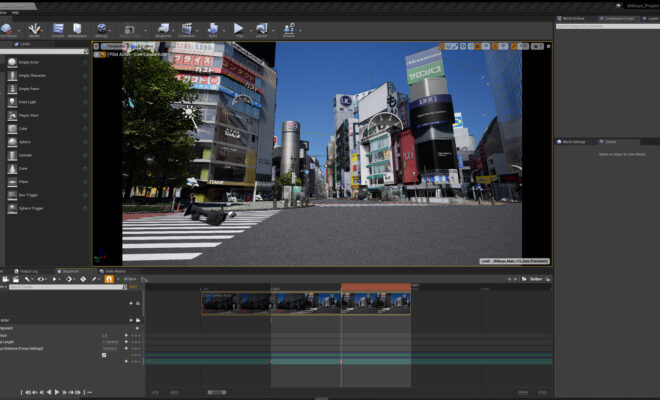Click the Build toolbar button

coord(213,30)
